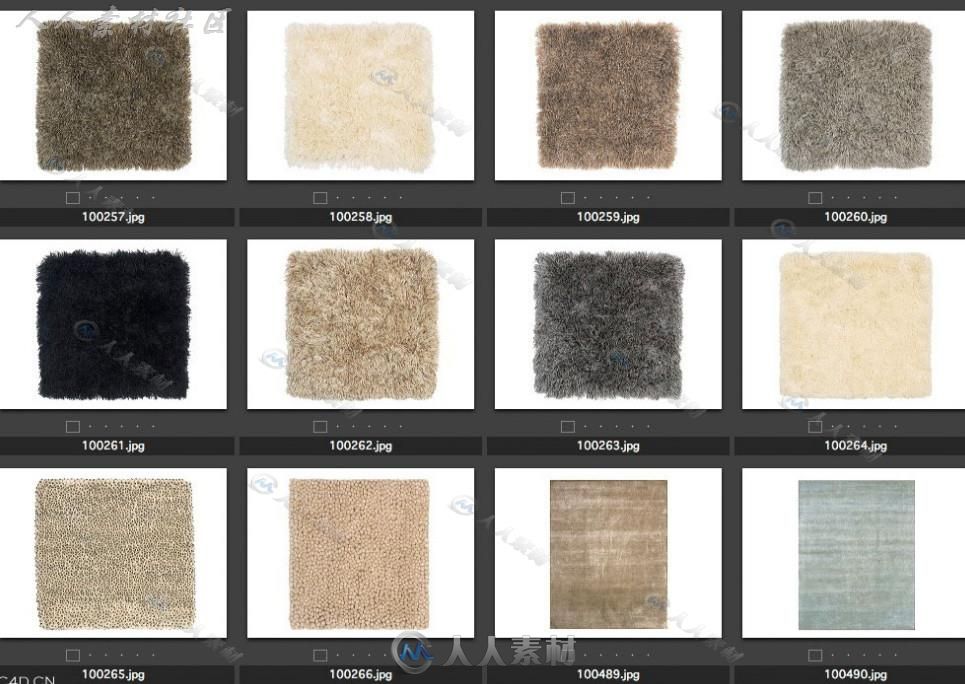This screenshot has height=684, width=965.
Task: Click the 100263.jpg filename text
Action: pos(608,446)
